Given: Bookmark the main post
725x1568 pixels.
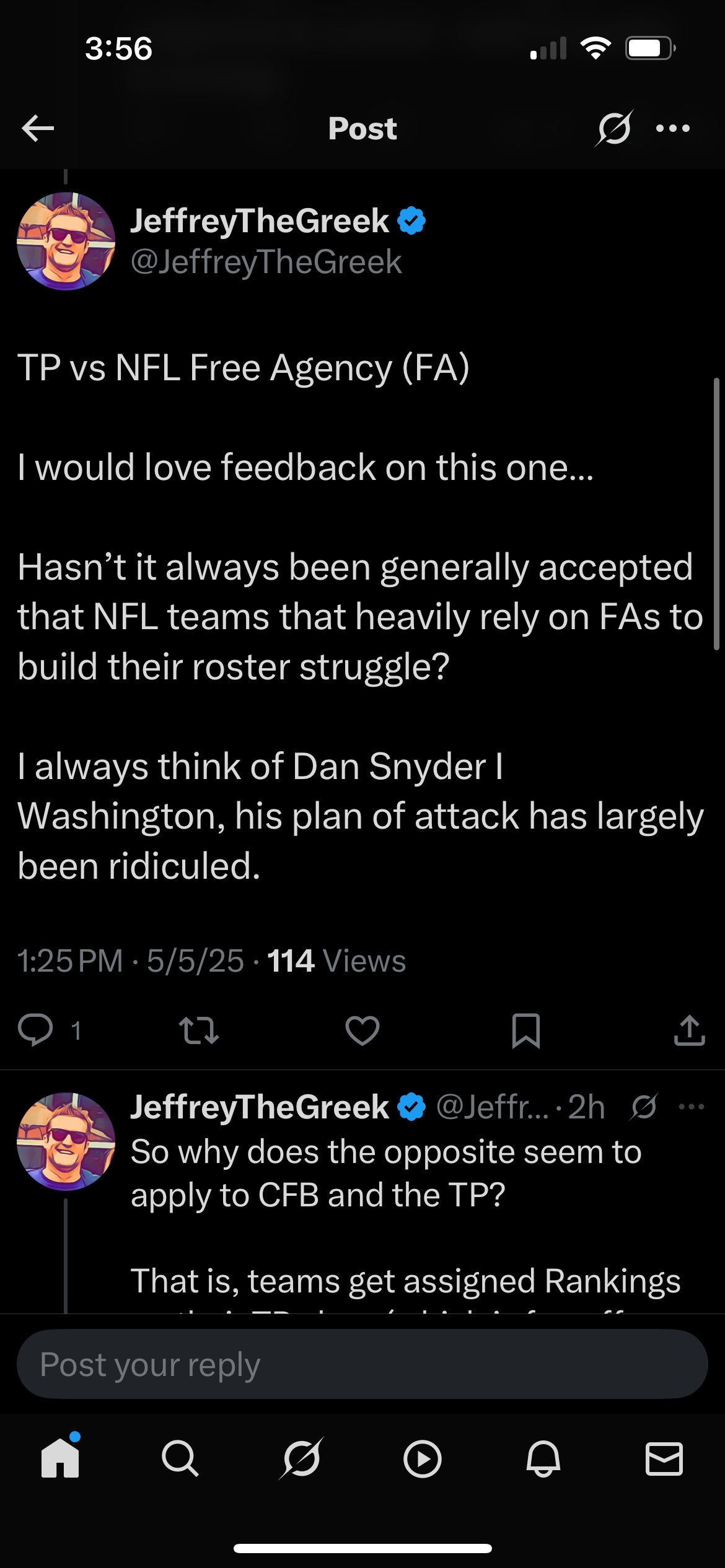Looking at the screenshot, I should 525,1030.
